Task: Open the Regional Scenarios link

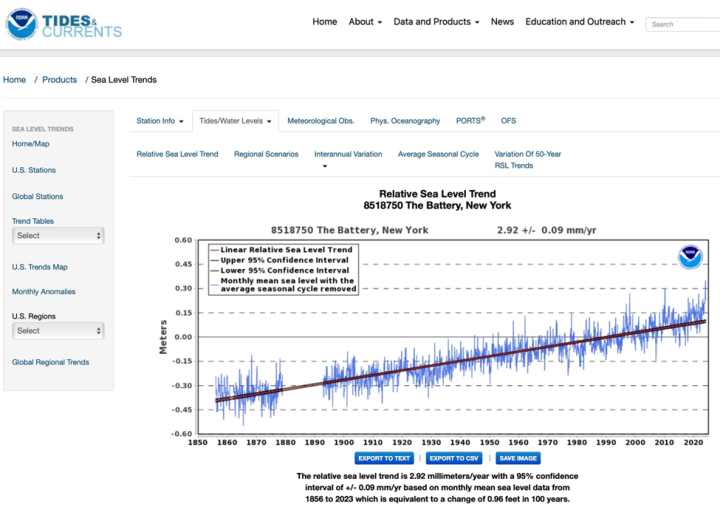Action: (x=266, y=154)
